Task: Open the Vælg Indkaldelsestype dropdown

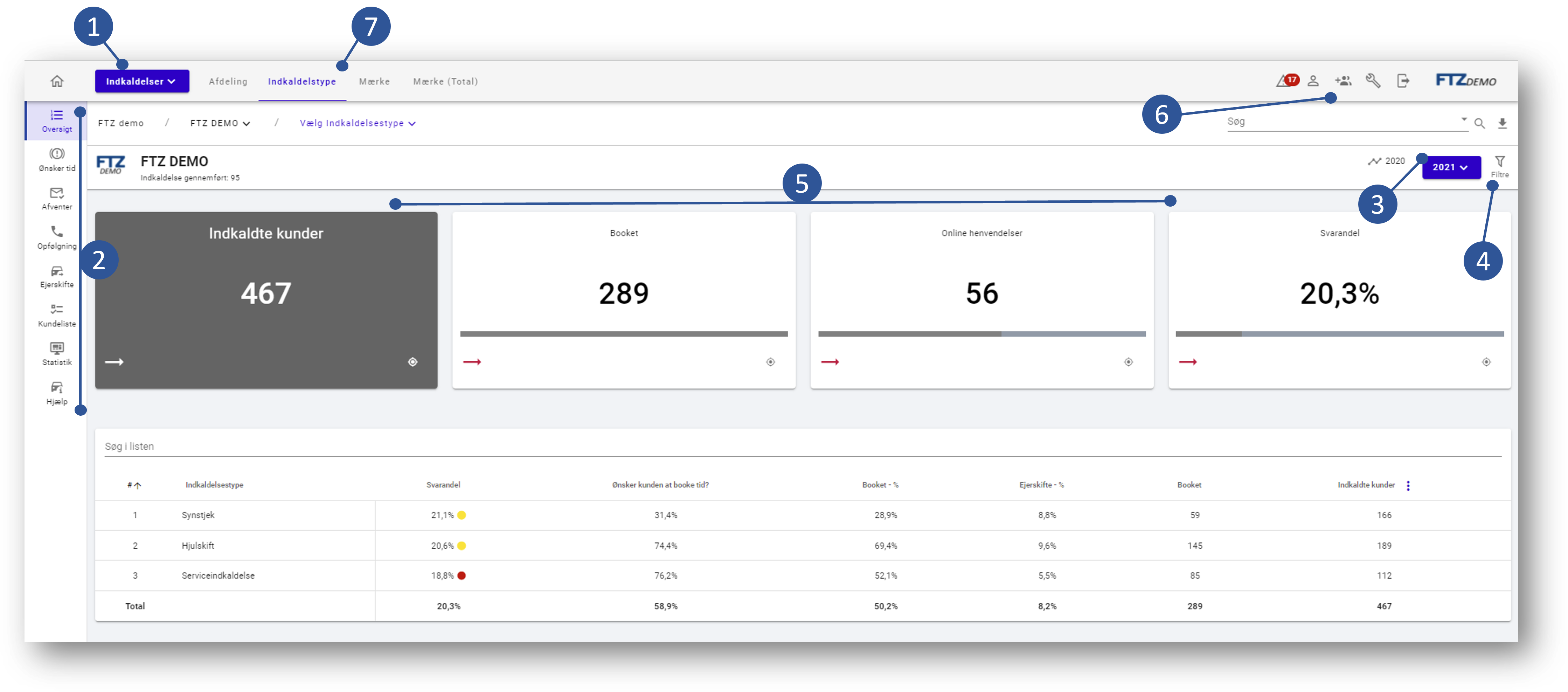Action: (x=358, y=124)
